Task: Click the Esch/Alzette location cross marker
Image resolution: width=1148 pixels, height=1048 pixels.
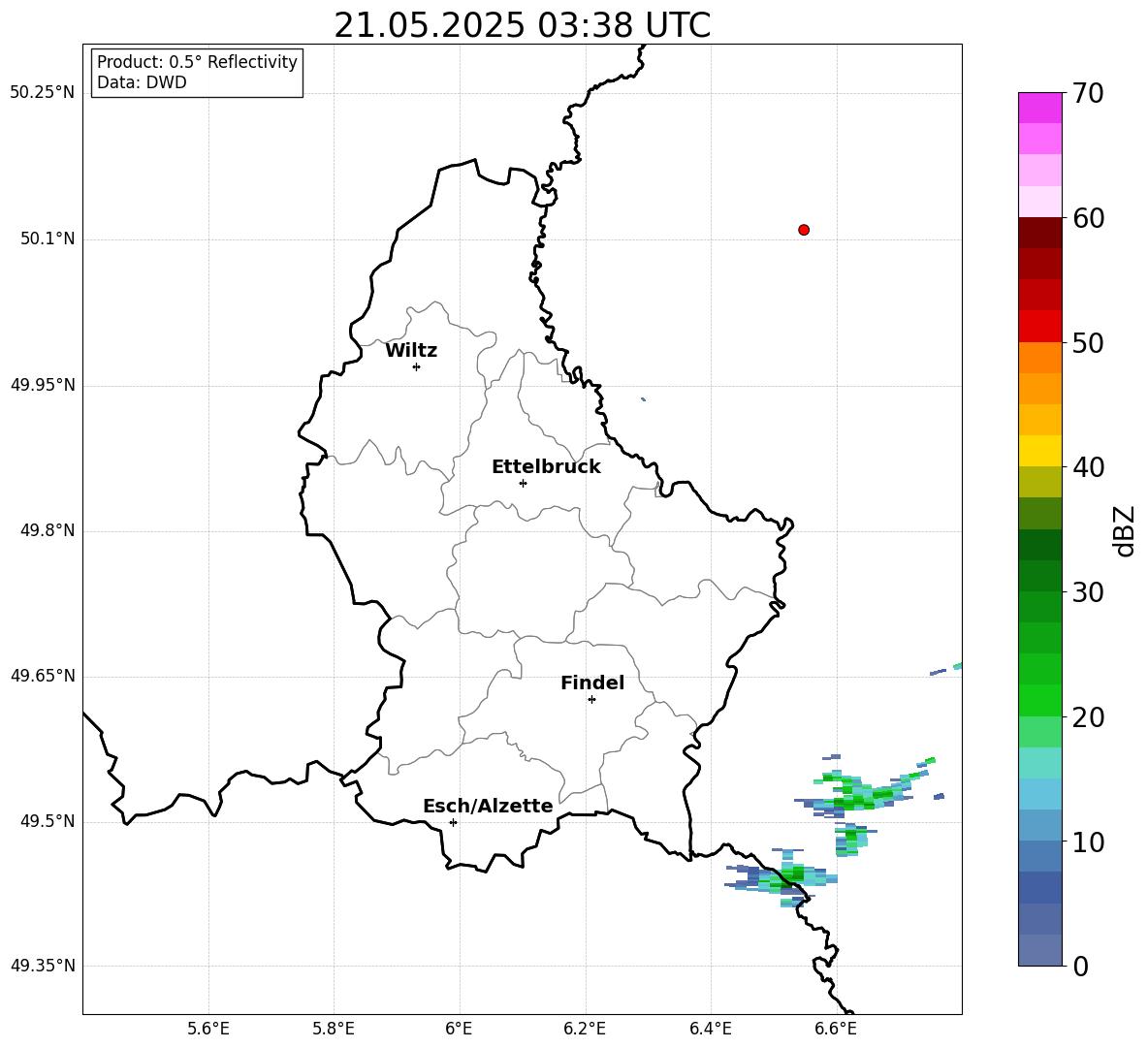Action: click(453, 822)
